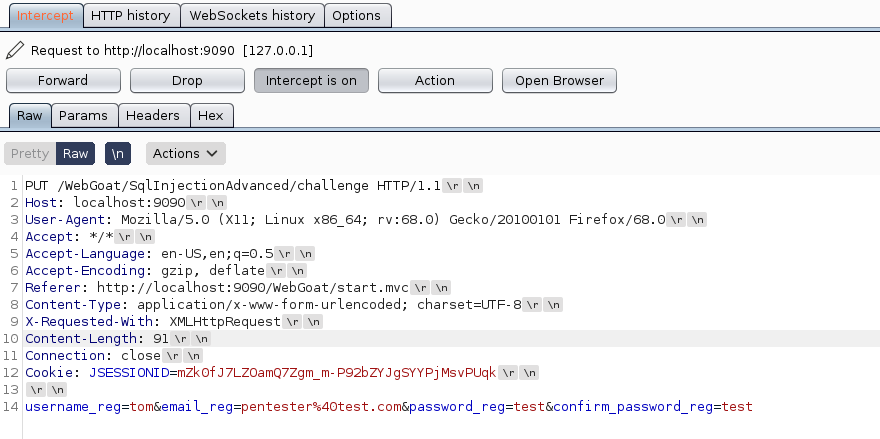Click the Content-Length header line

[x=97, y=339]
